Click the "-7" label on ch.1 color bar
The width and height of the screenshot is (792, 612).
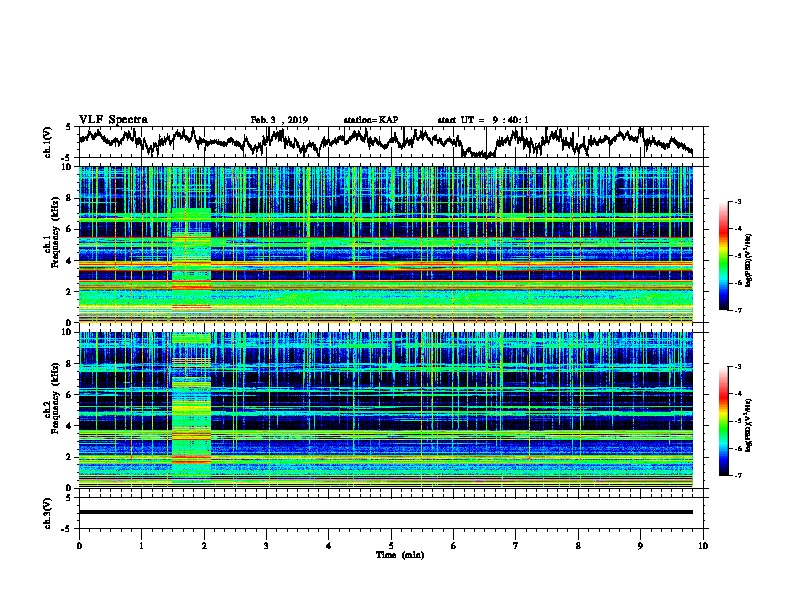click(x=737, y=310)
